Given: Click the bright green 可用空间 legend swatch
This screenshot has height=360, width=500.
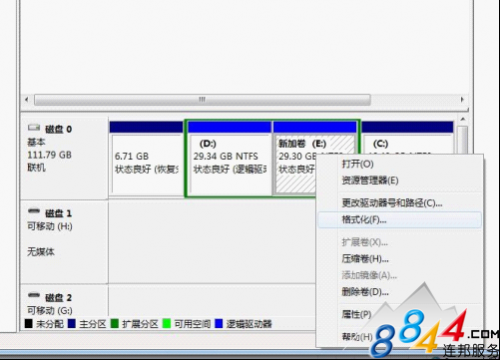Looking at the screenshot, I should click(x=166, y=323).
